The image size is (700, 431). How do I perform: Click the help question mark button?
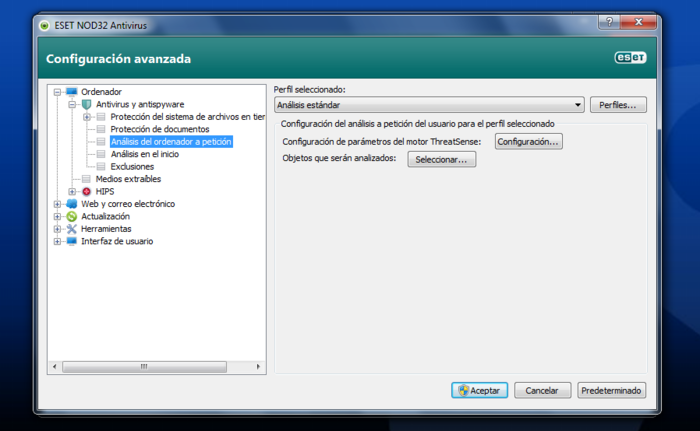click(609, 21)
